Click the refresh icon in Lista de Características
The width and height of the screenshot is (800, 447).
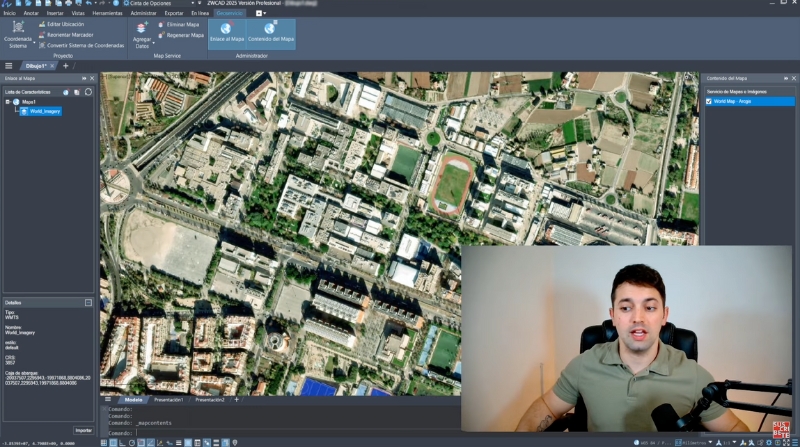tap(88, 91)
